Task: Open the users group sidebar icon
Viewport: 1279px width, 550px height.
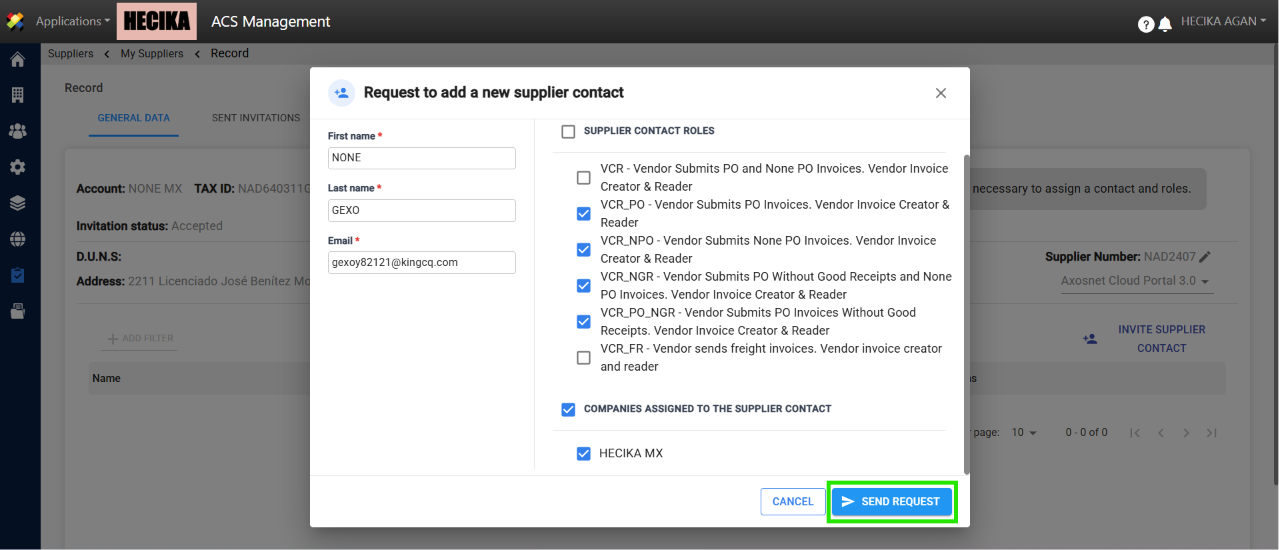Action: (17, 131)
